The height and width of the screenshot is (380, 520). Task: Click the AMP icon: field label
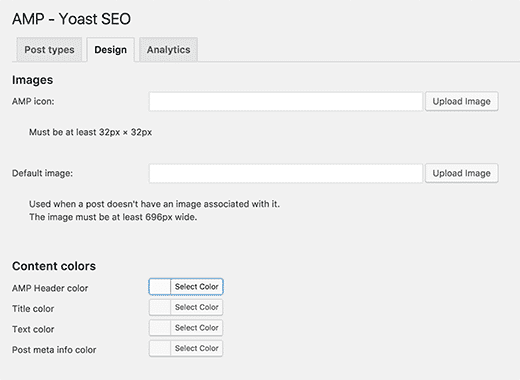tap(33, 101)
